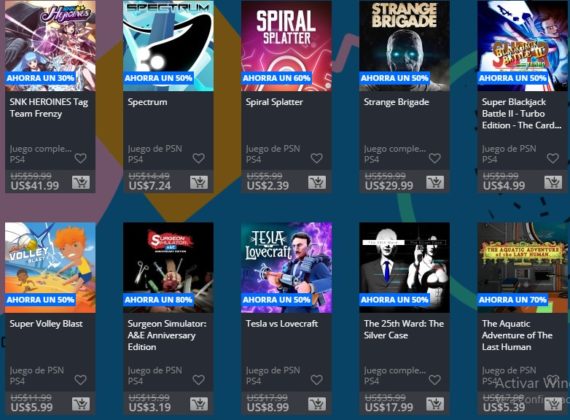
Task: Toggle wishlist heart for Tesla vs Lovecraft
Action: tap(317, 380)
